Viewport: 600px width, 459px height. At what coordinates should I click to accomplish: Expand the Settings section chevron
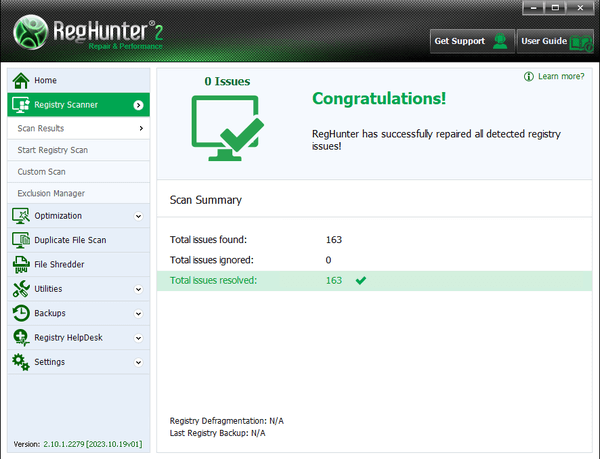[x=139, y=363]
